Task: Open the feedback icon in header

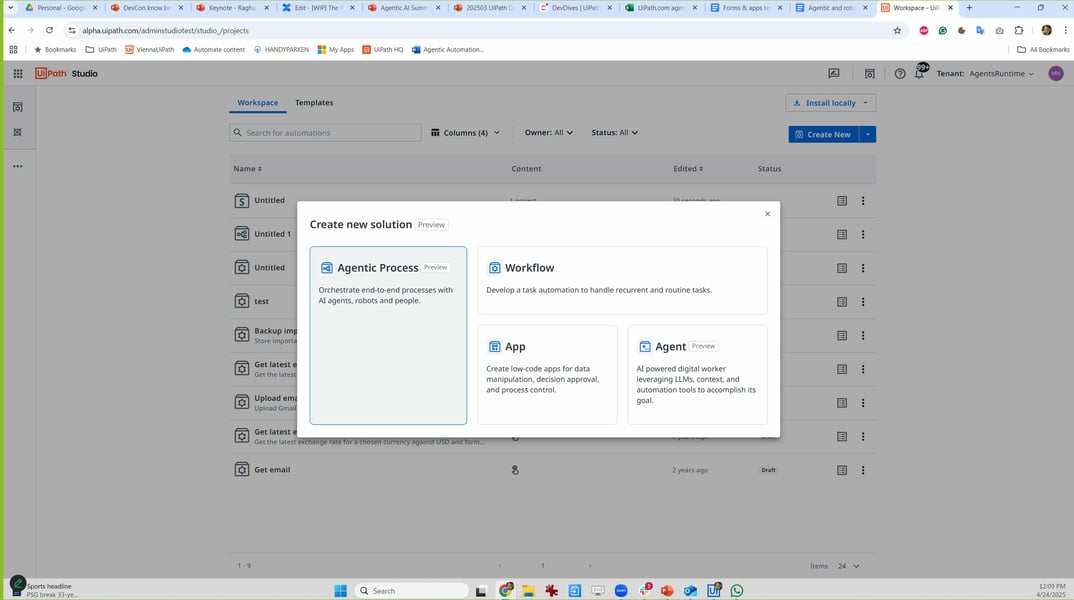Action: tap(834, 73)
